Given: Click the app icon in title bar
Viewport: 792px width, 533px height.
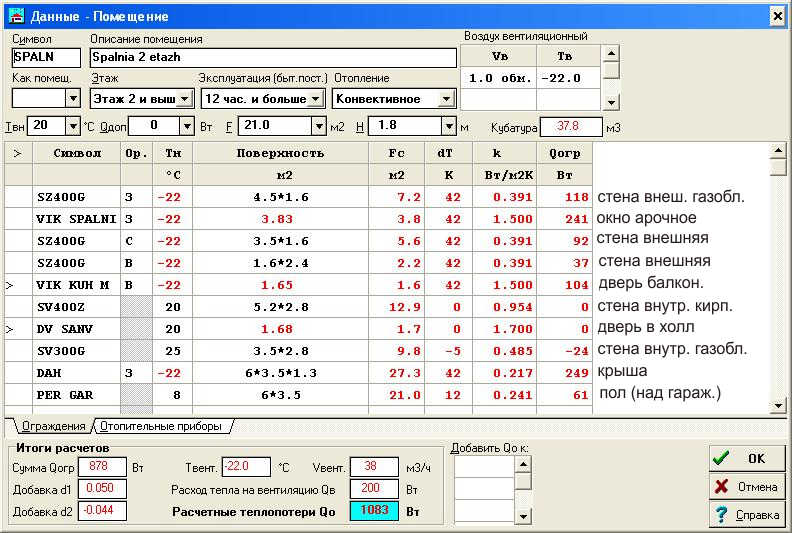Looking at the screenshot, I should pyautogui.click(x=16, y=16).
